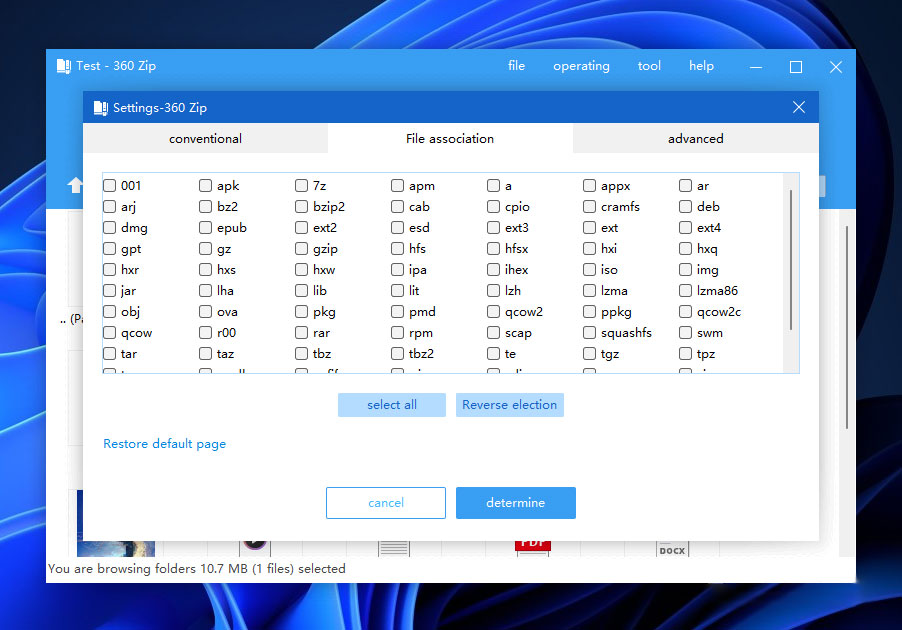Viewport: 902px width, 630px height.
Task: Tick the 7z checkbox
Action: point(301,185)
